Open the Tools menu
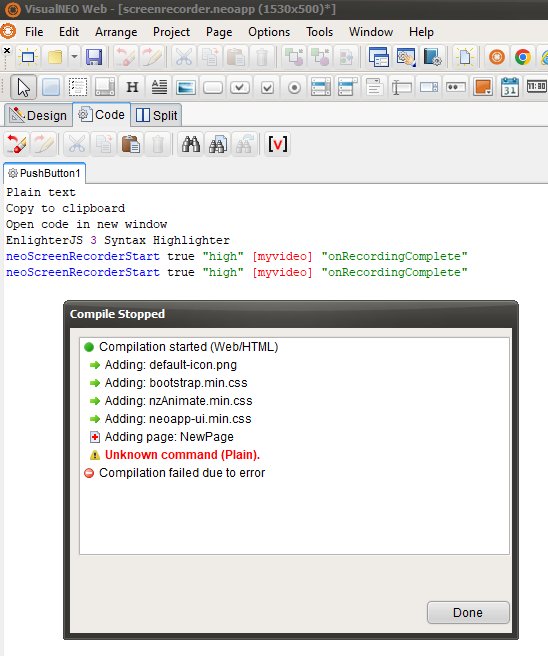The height and width of the screenshot is (656, 548). coord(319,32)
